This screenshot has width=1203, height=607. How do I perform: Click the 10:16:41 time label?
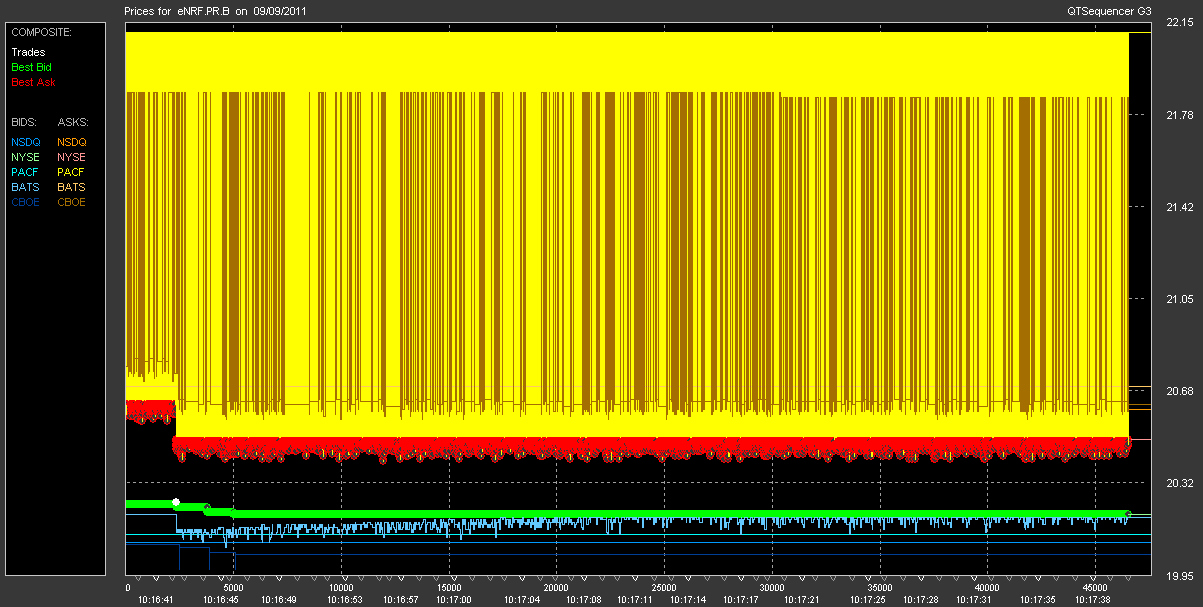click(x=157, y=600)
